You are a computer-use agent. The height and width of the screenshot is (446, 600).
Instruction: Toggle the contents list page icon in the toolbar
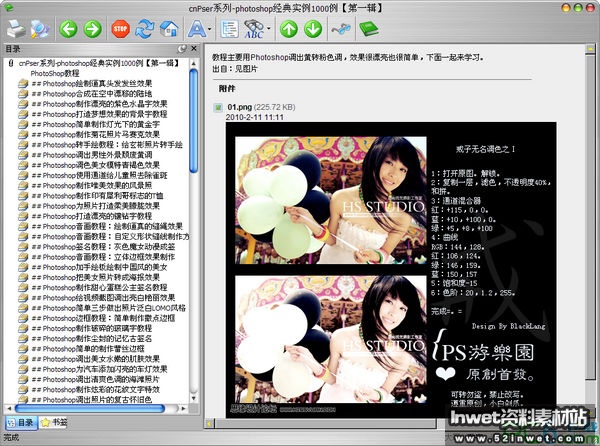(x=229, y=29)
